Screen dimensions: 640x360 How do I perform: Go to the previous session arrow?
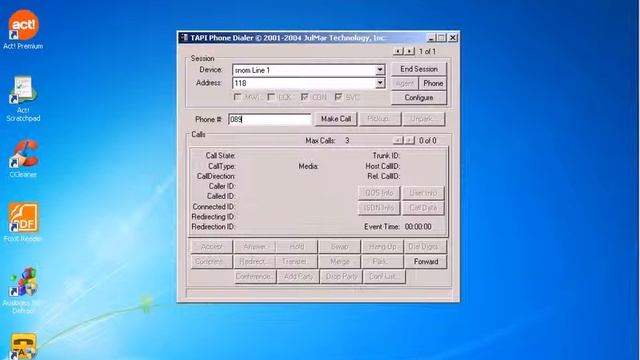(398, 51)
